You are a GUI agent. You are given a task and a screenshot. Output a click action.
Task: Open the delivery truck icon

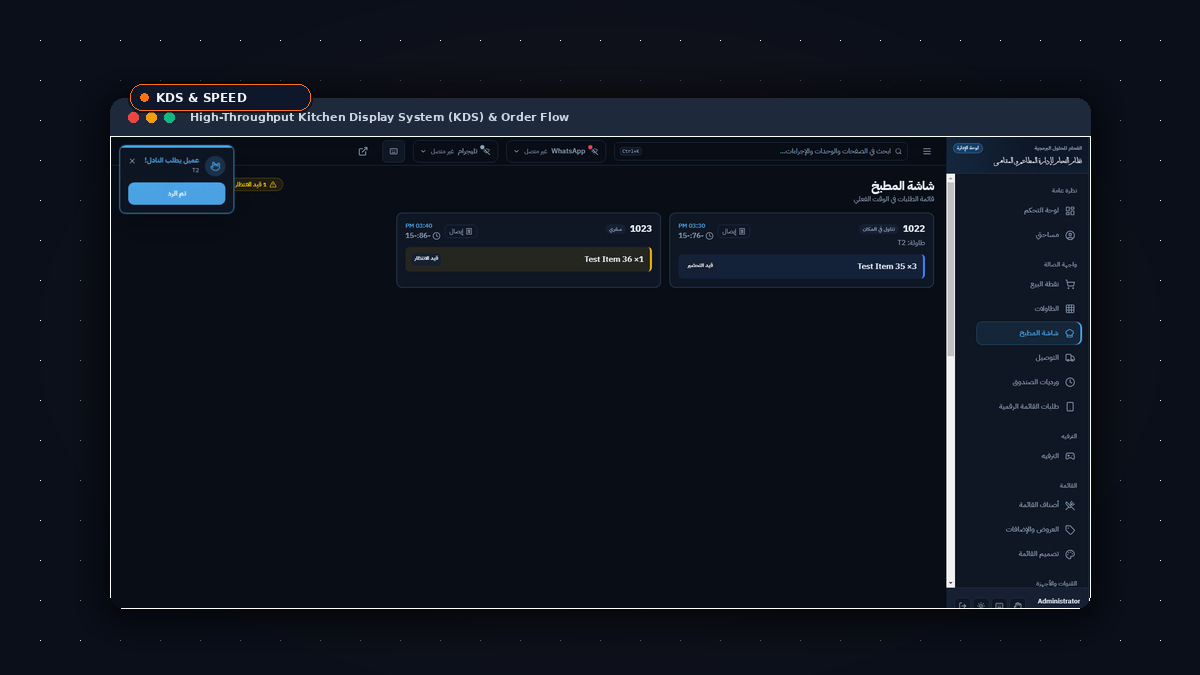[x=1070, y=357]
